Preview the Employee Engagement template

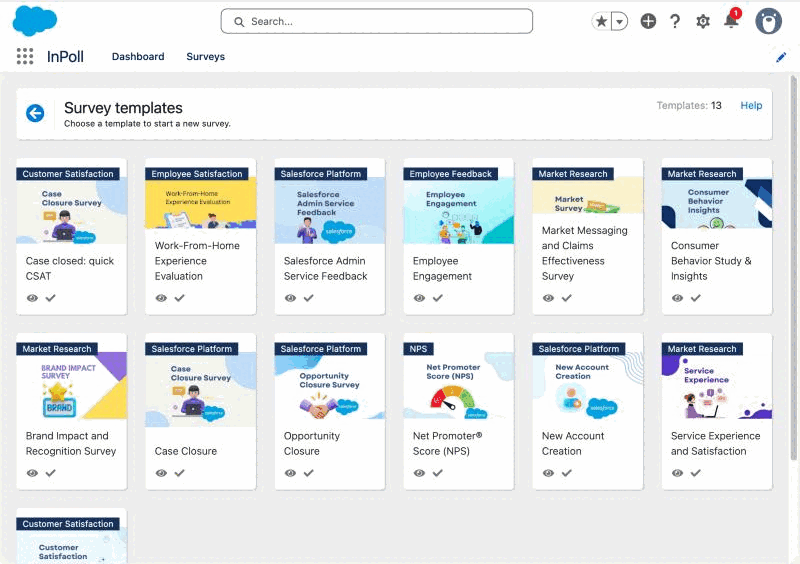[419, 298]
